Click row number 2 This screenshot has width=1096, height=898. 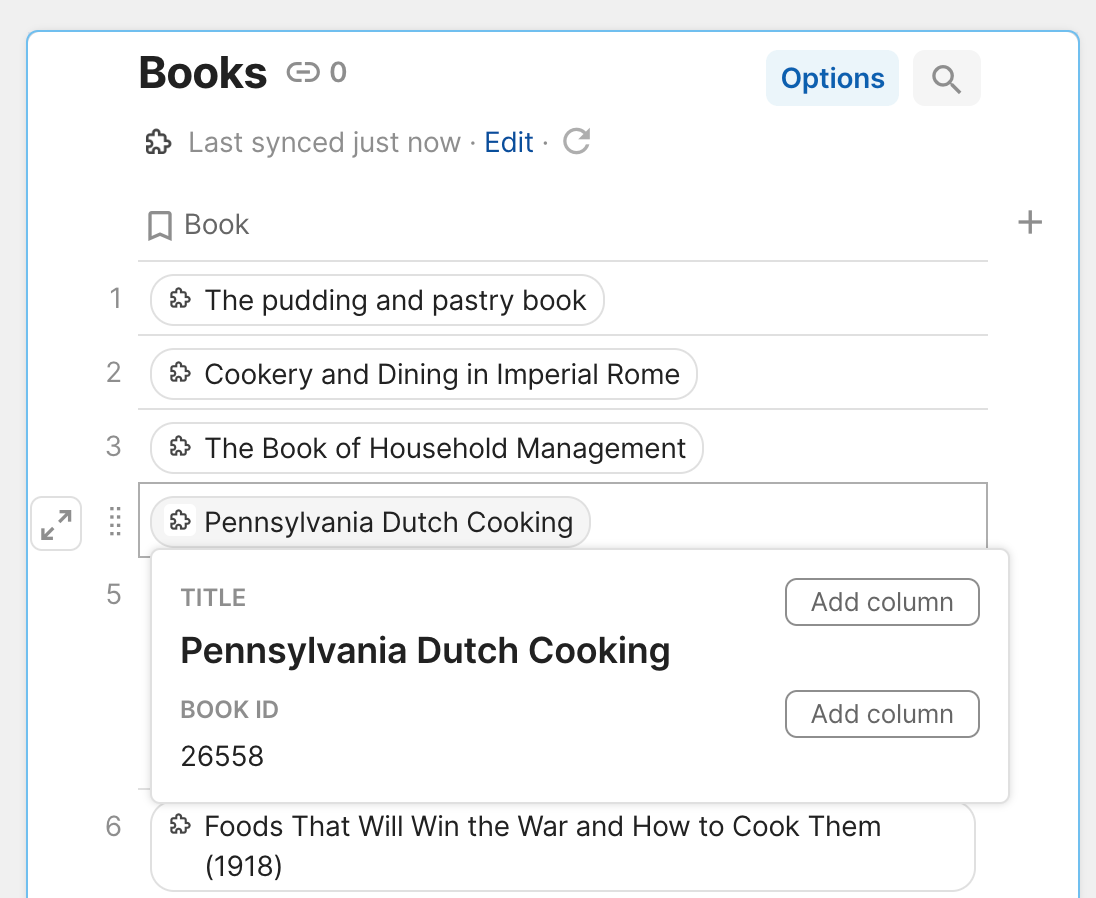(x=113, y=373)
